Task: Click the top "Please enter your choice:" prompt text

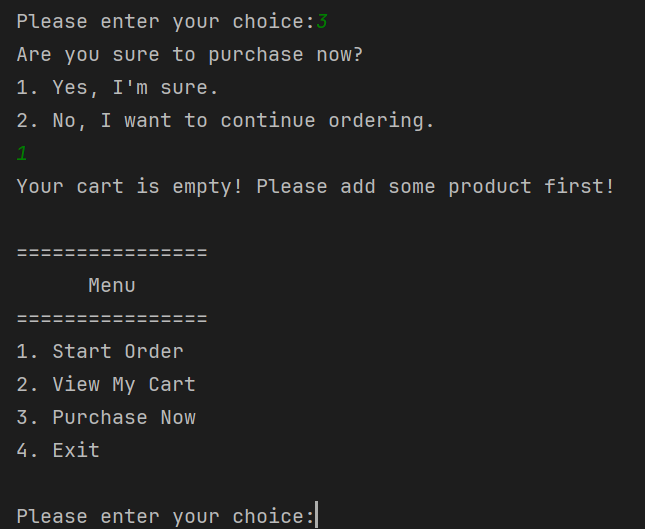Action: [x=165, y=22]
